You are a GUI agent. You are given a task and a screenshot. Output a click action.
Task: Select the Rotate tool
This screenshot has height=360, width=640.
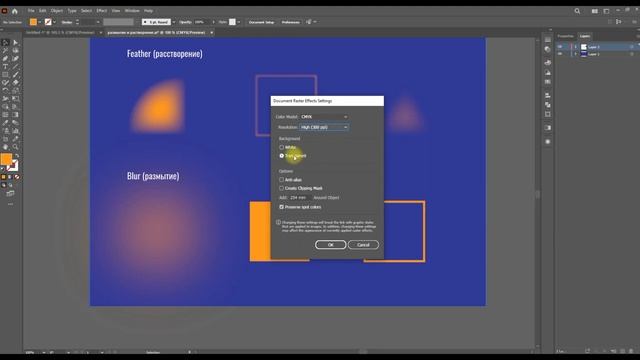pyautogui.click(x=5, y=91)
